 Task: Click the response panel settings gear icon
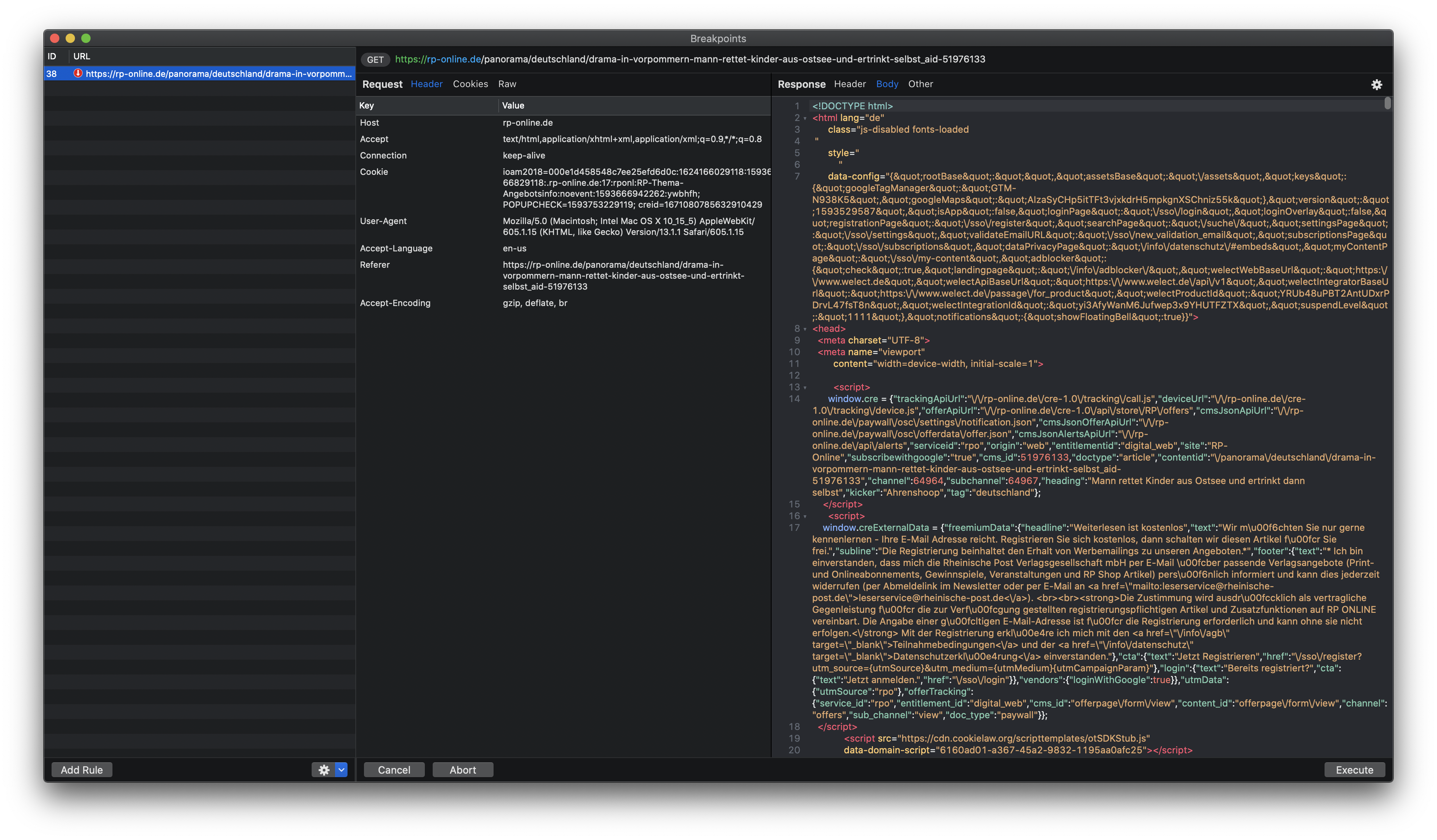tap(1376, 84)
